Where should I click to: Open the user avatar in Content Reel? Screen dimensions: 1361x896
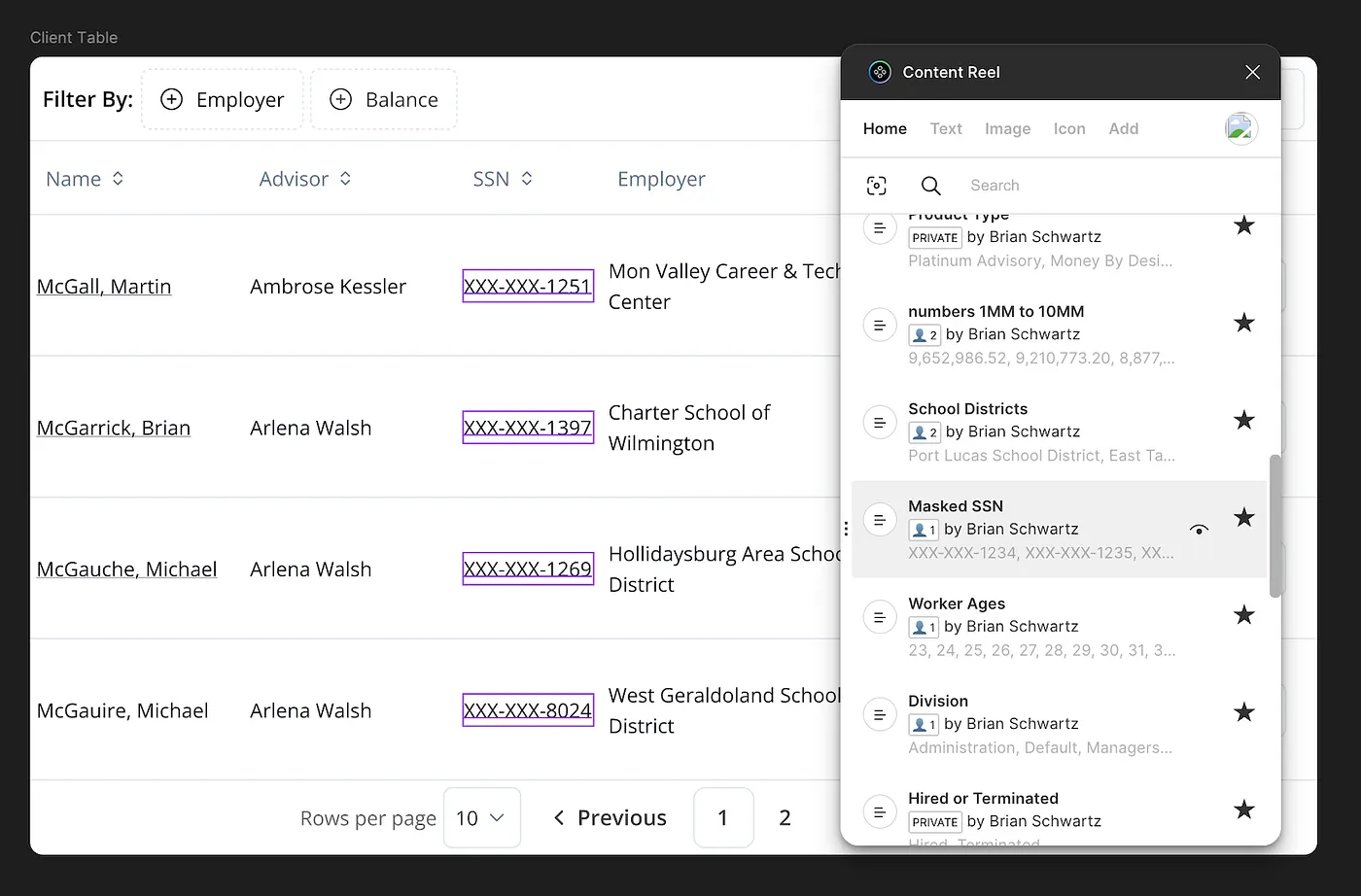point(1240,128)
